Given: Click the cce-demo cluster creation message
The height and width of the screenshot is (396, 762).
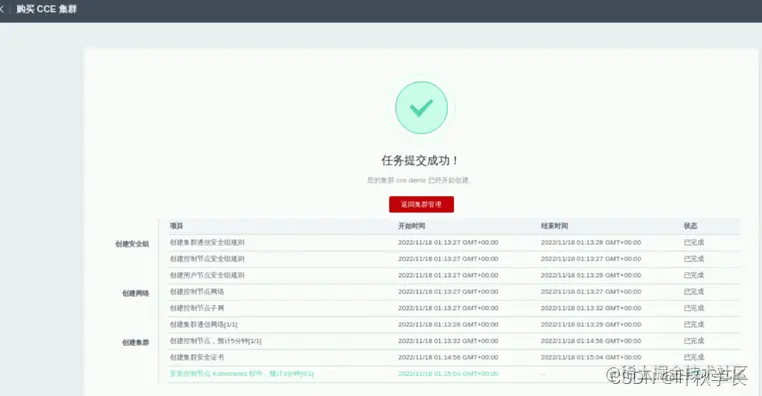Looking at the screenshot, I should (419, 180).
